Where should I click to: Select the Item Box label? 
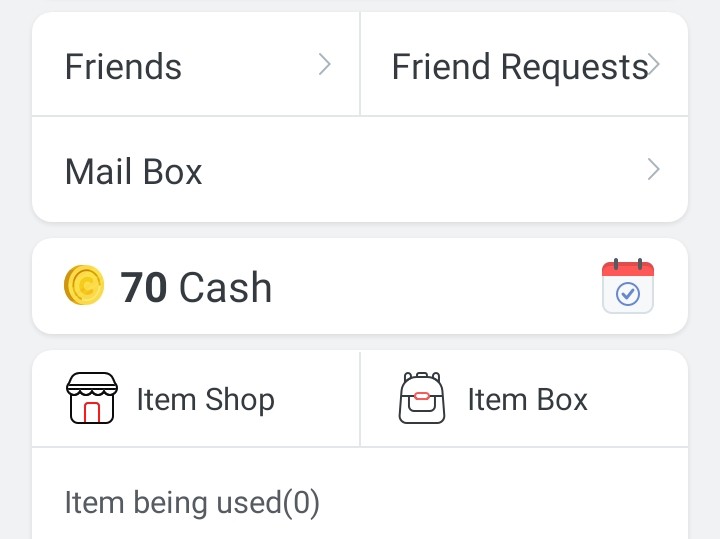(x=527, y=400)
